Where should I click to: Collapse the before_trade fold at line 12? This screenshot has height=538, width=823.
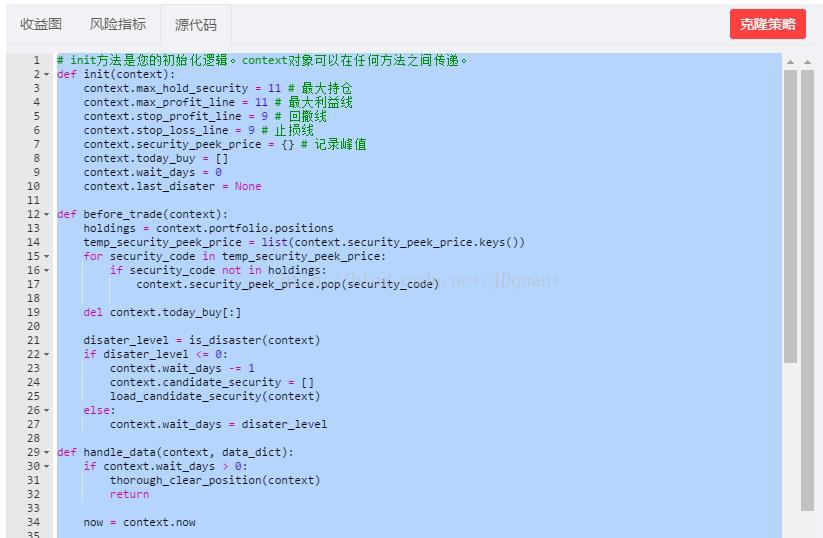47,215
